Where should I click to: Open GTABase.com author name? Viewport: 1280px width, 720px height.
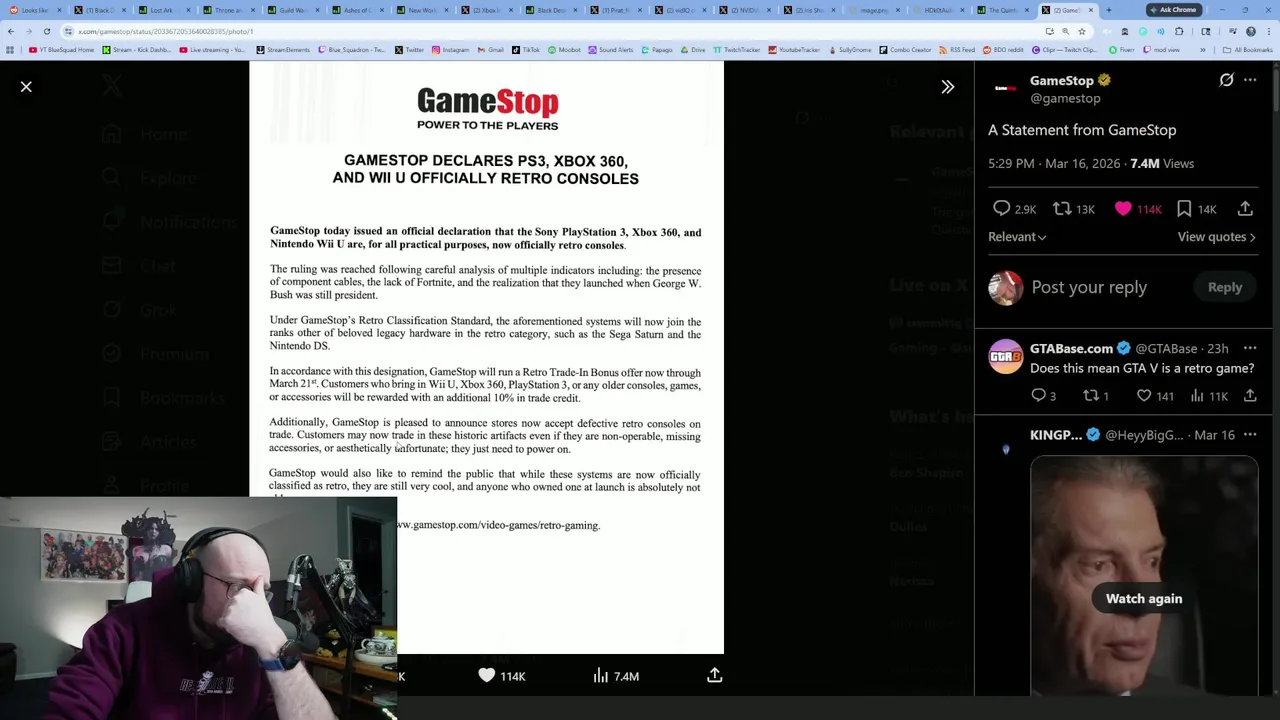[1071, 348]
